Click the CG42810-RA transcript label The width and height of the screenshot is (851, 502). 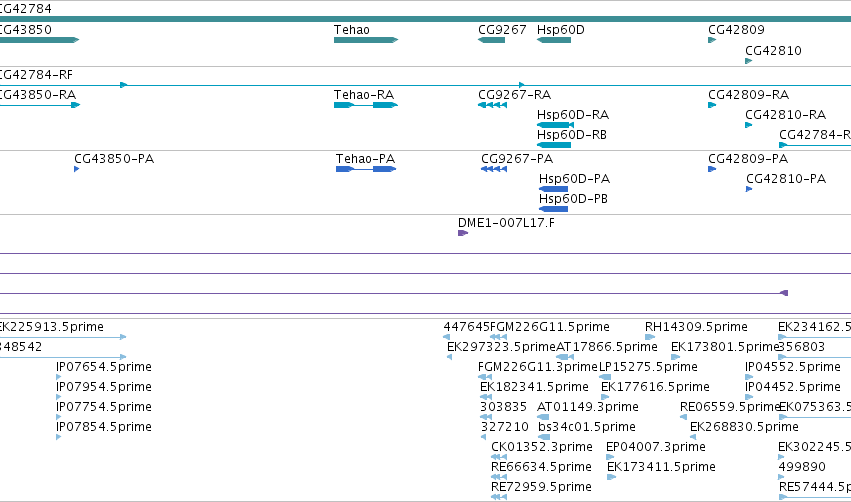[785, 115]
